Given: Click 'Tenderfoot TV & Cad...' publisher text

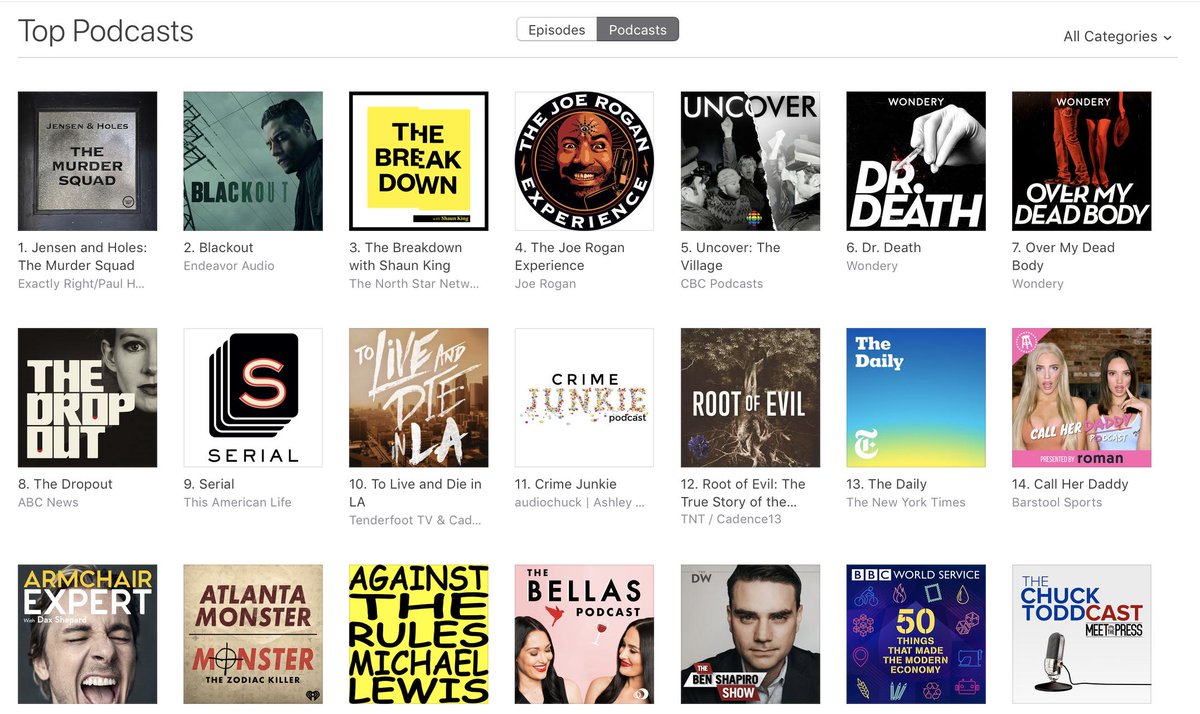Looking at the screenshot, I should point(415,520).
